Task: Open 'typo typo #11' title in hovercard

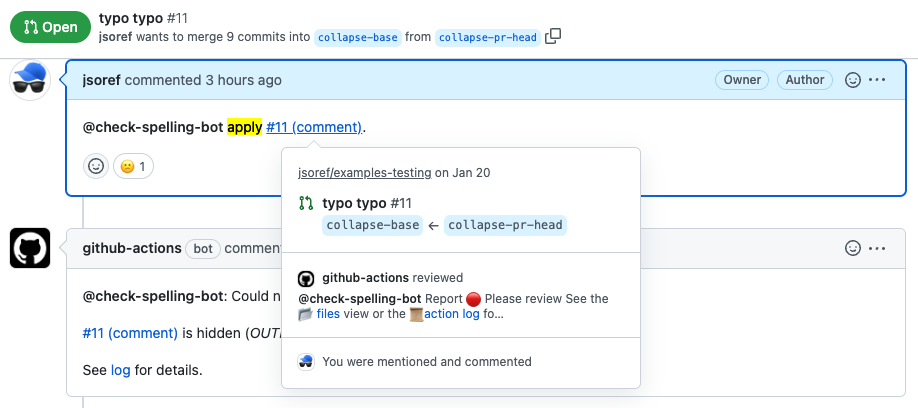Action: click(367, 203)
